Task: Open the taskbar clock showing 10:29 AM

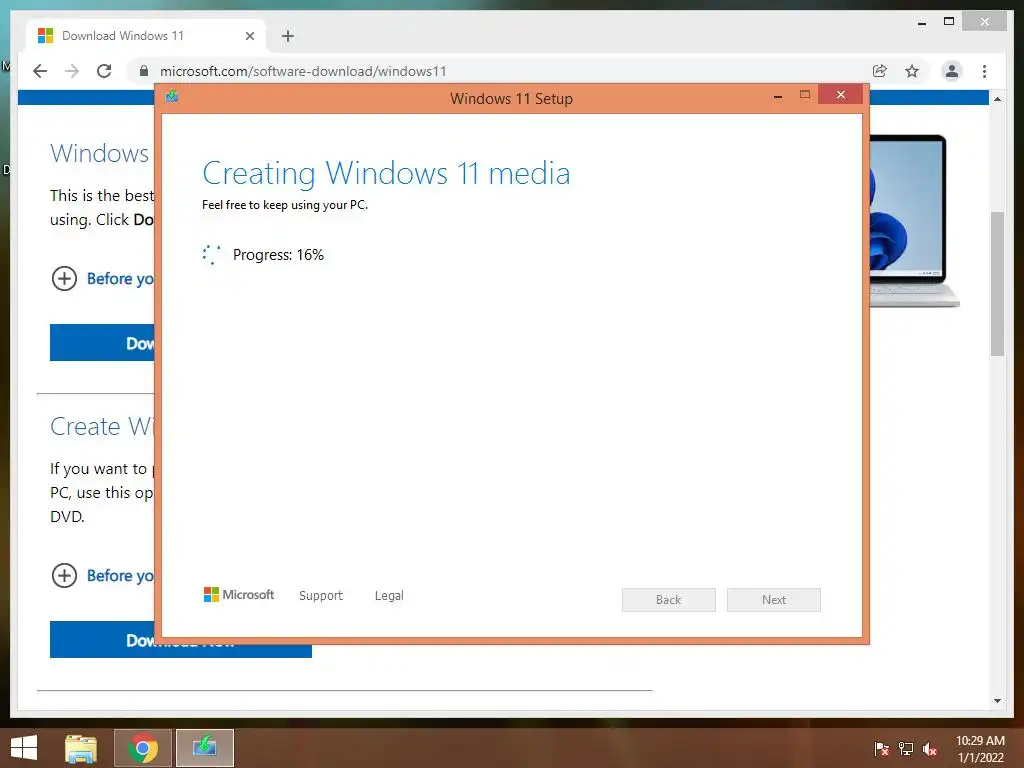Action: (x=980, y=749)
